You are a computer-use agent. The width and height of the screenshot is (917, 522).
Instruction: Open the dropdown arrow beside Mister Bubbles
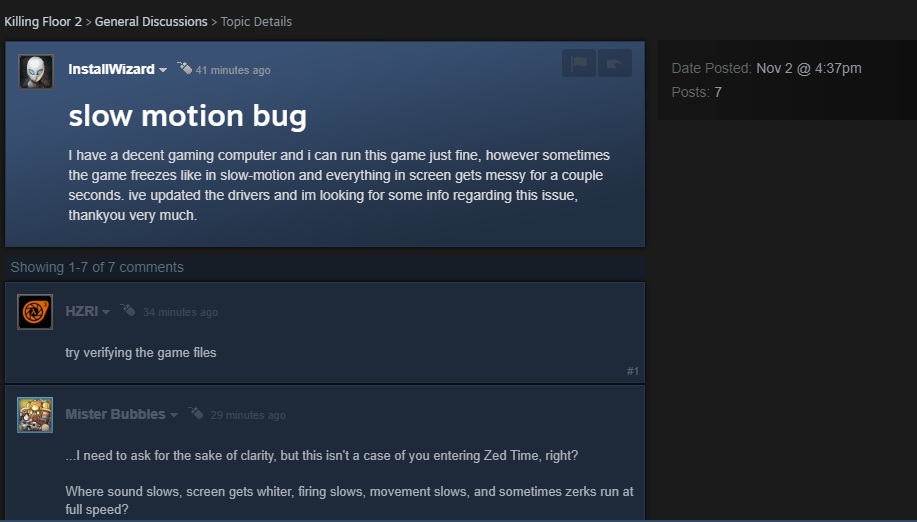click(174, 415)
